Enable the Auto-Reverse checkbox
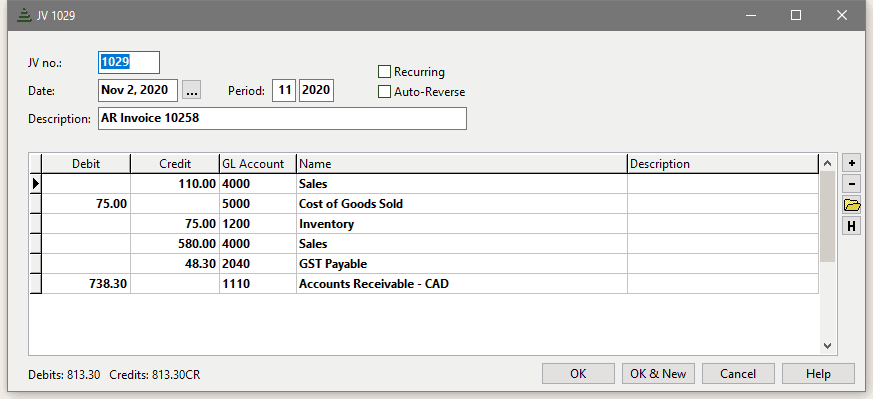 click(384, 92)
